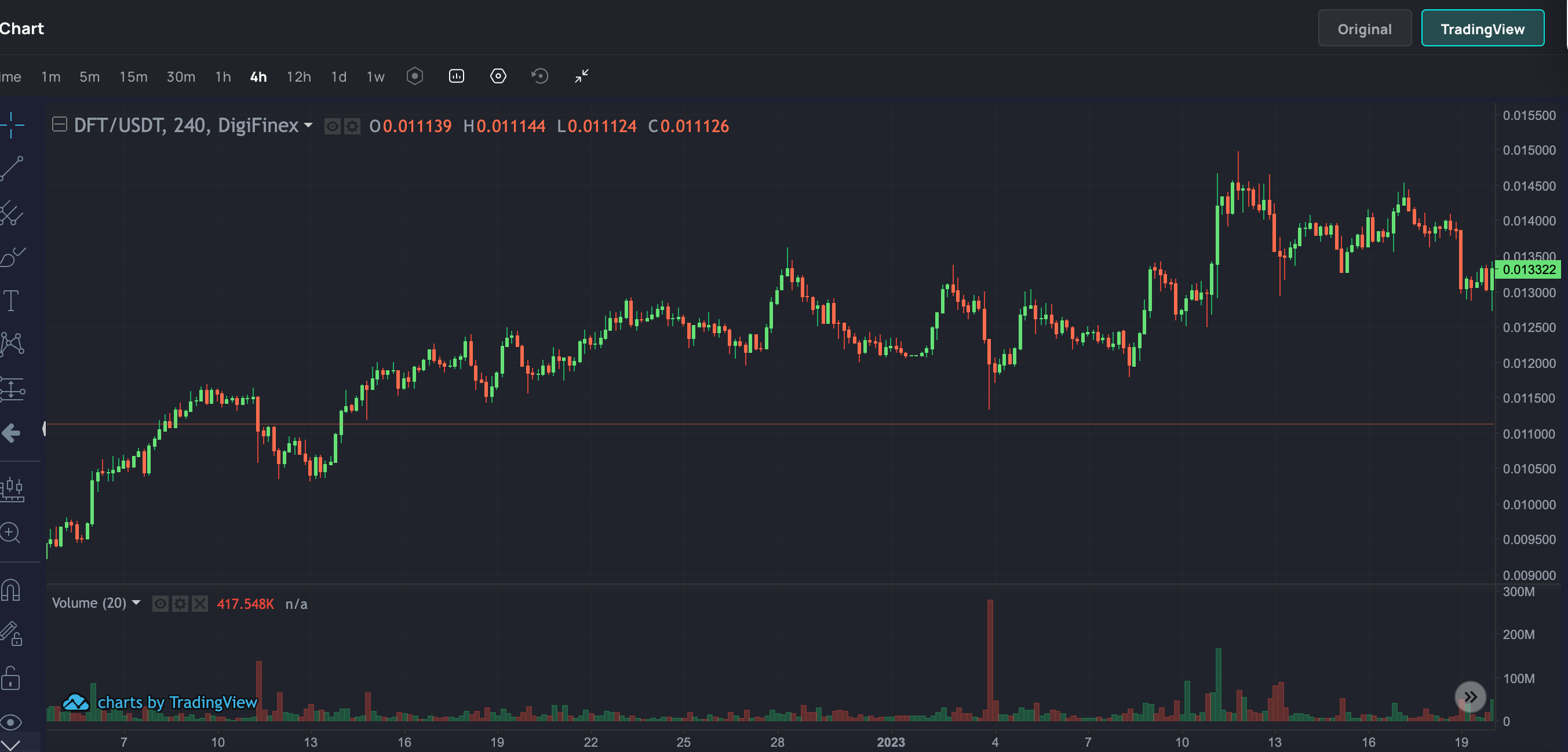Open Volume indicator settings gear
1568x752 pixels.
180,604
